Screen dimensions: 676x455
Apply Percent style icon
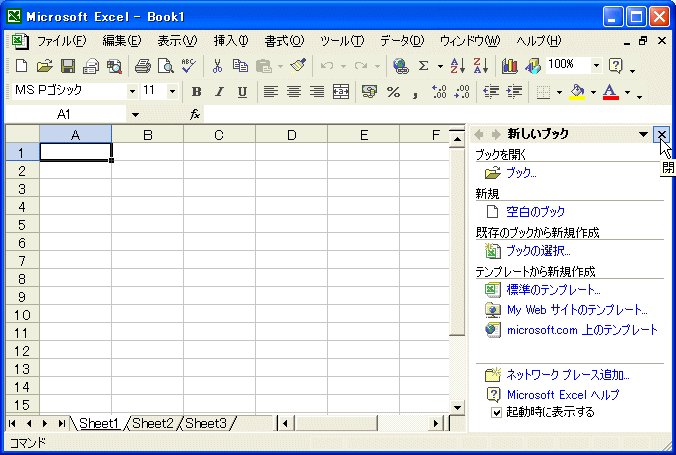(393, 91)
